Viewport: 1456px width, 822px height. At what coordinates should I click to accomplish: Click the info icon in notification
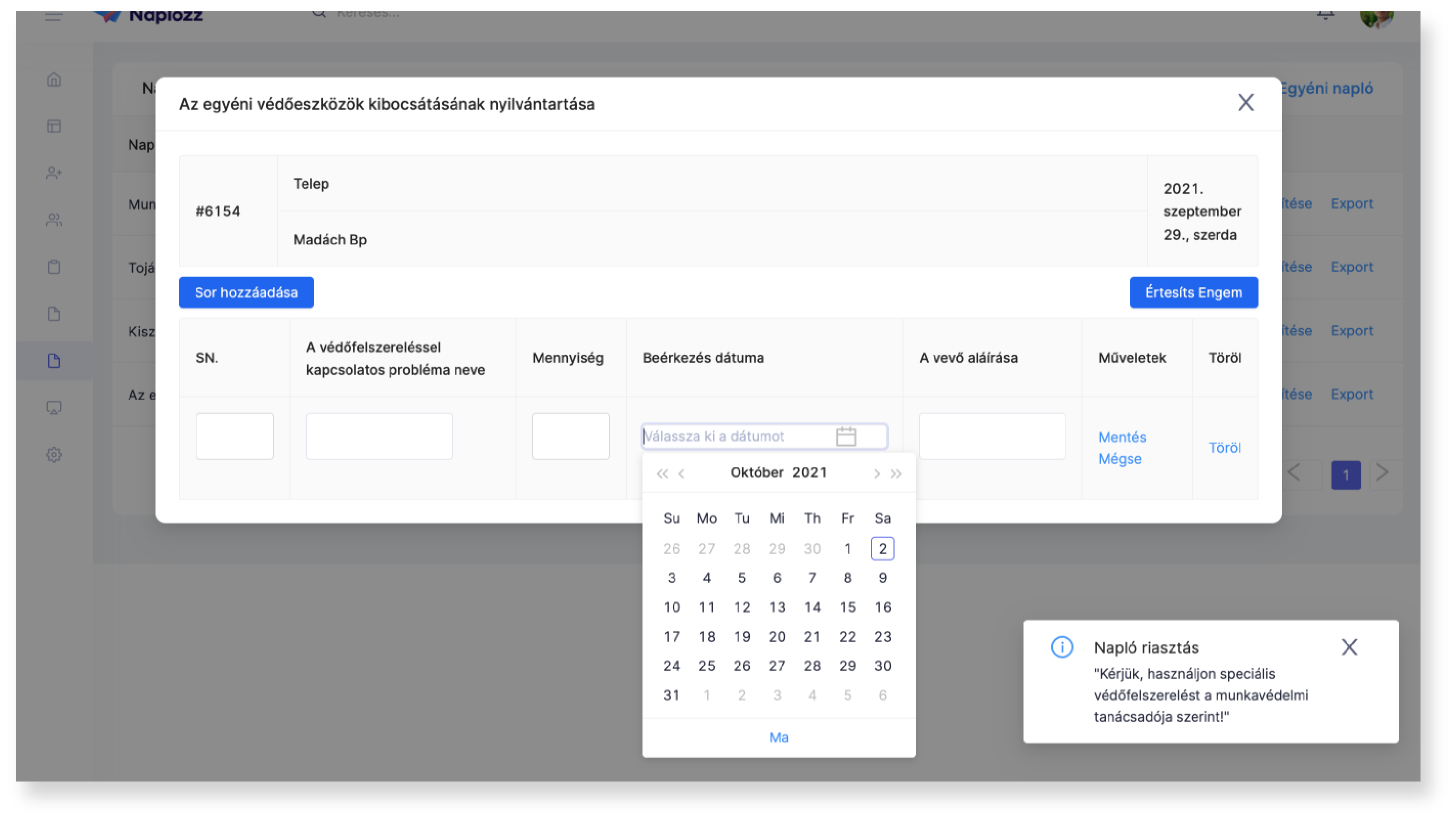point(1062,647)
